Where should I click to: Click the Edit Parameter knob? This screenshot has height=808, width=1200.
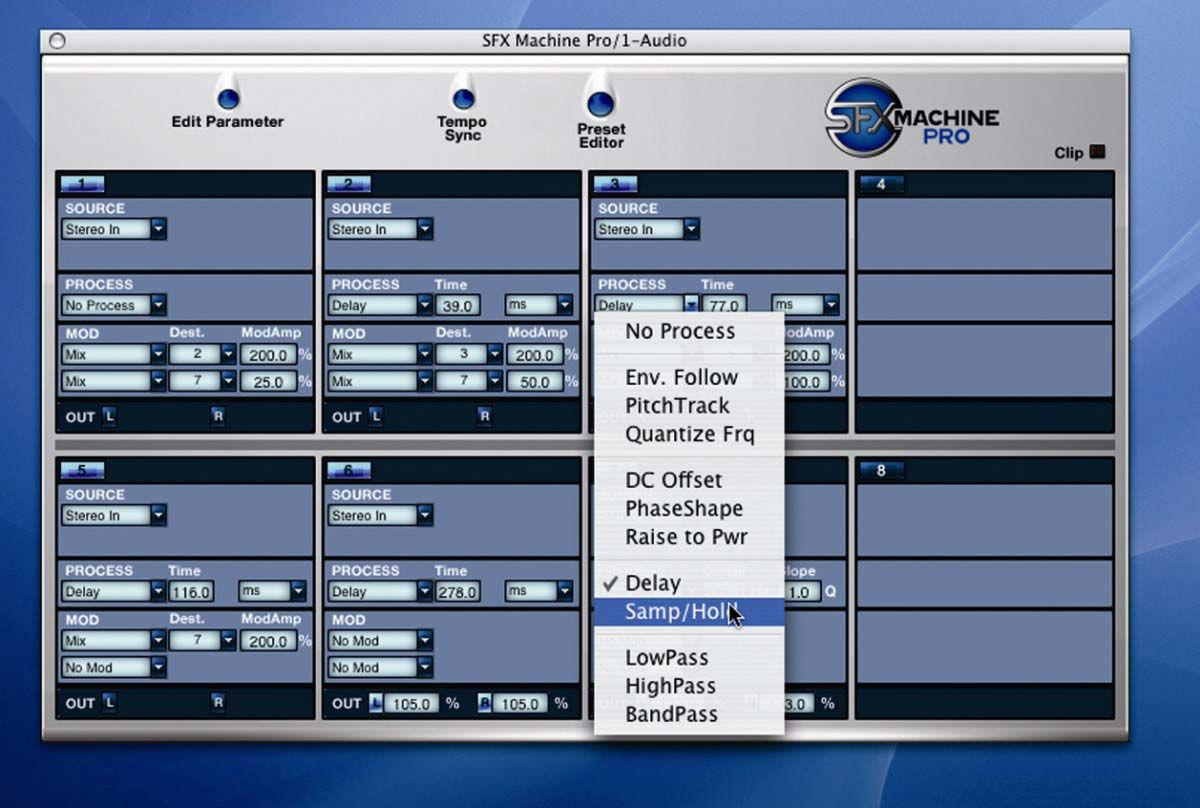(228, 98)
